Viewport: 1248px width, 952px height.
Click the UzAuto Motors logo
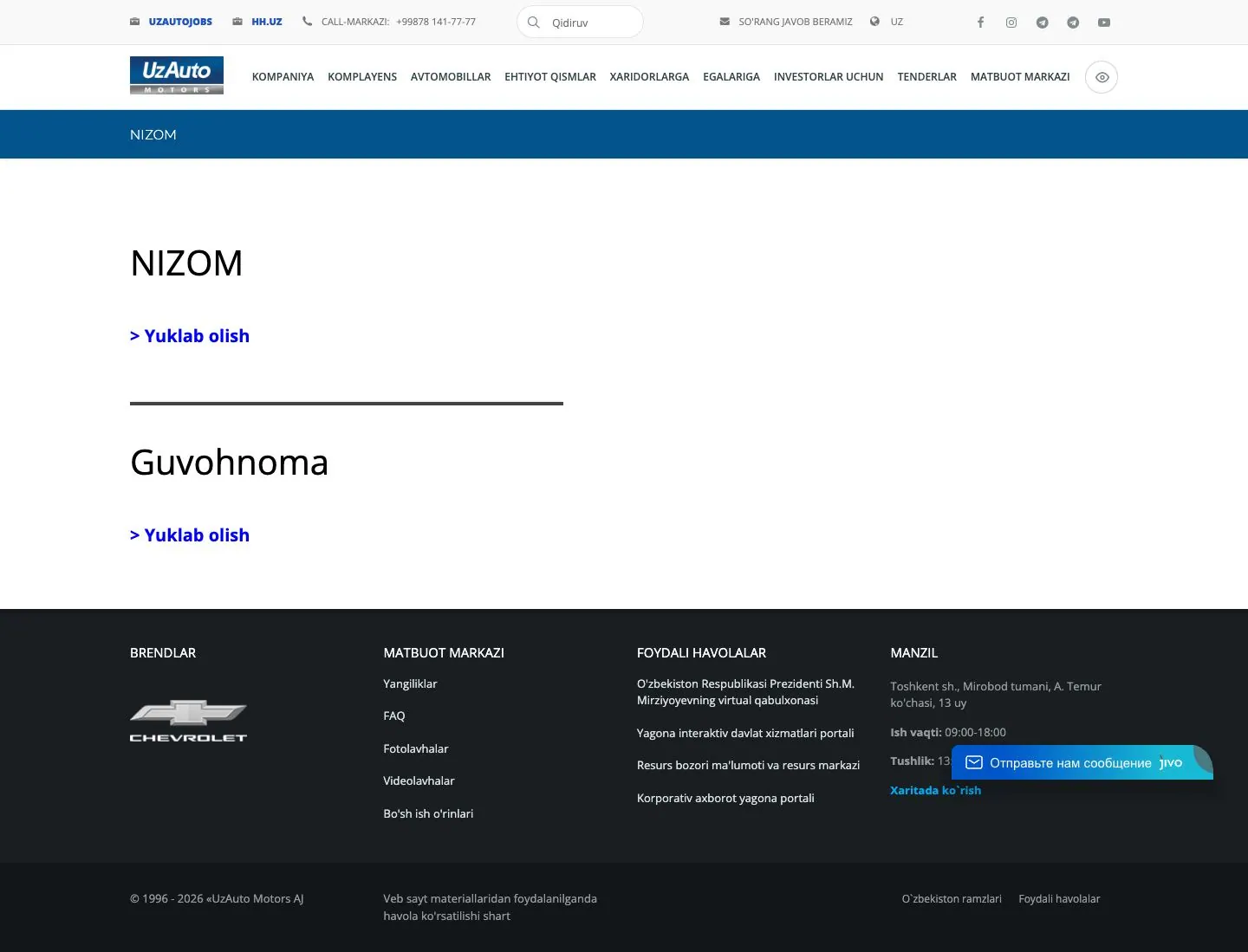click(x=177, y=75)
